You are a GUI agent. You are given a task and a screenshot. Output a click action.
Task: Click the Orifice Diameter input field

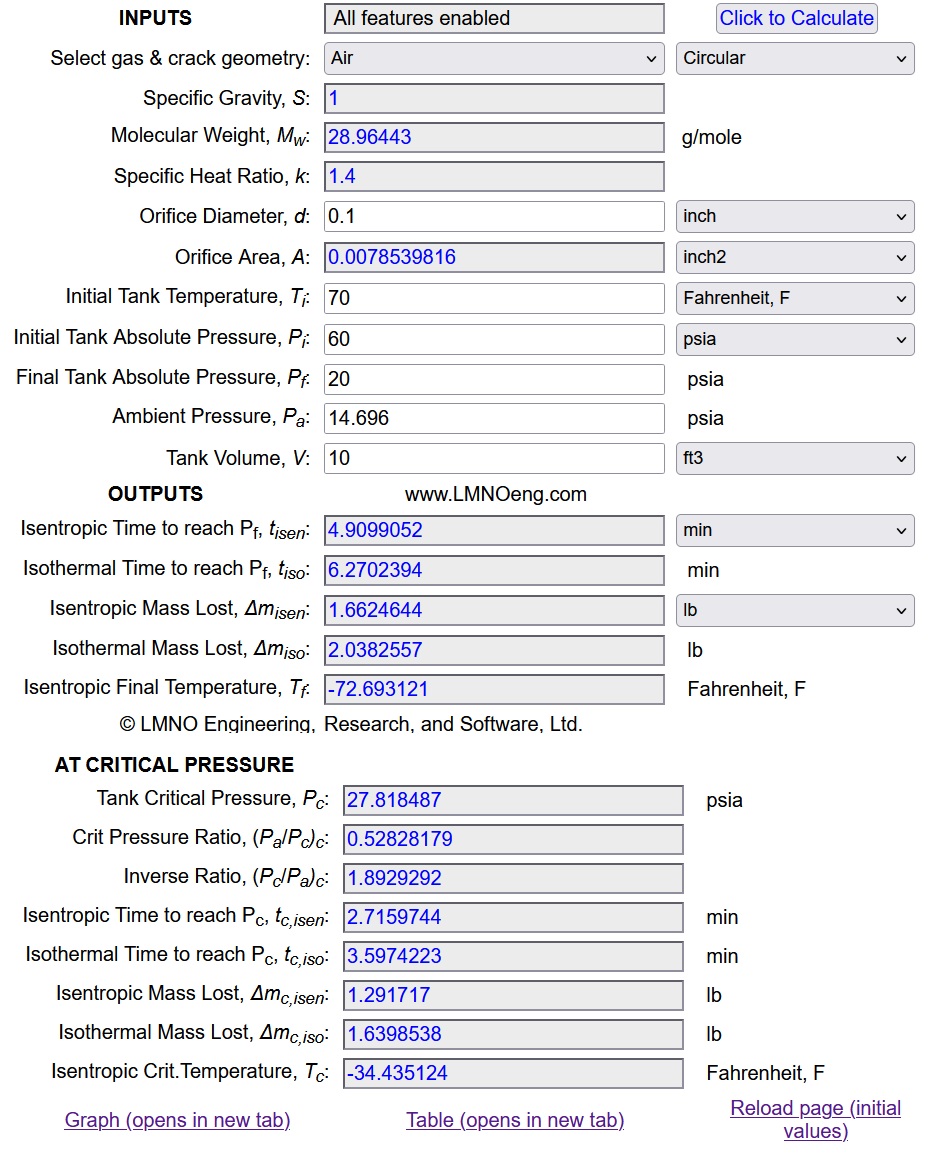pyautogui.click(x=494, y=216)
